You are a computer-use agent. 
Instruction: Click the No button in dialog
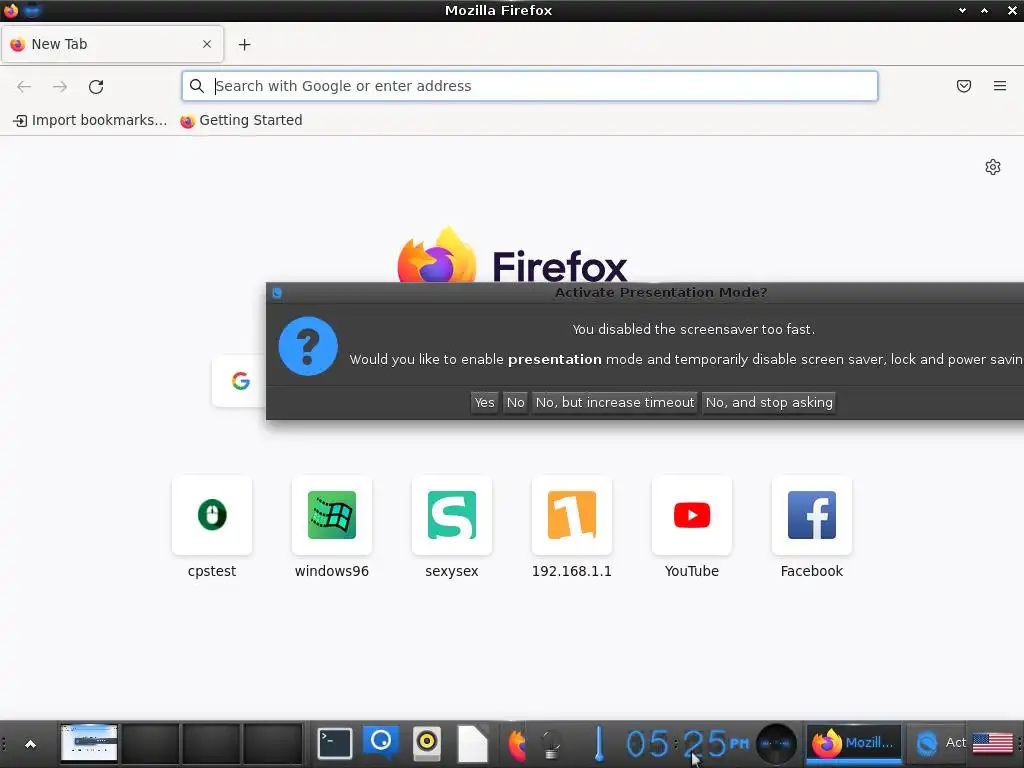515,402
